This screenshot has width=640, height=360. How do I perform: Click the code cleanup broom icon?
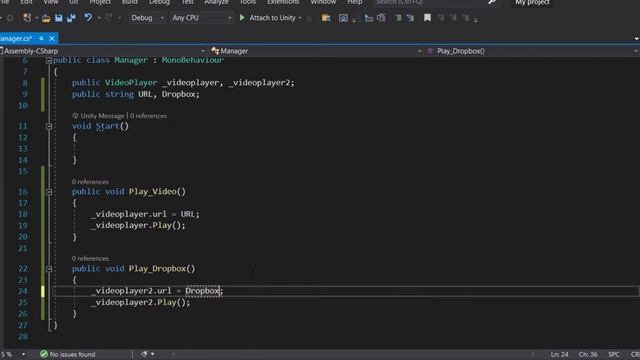(144, 354)
